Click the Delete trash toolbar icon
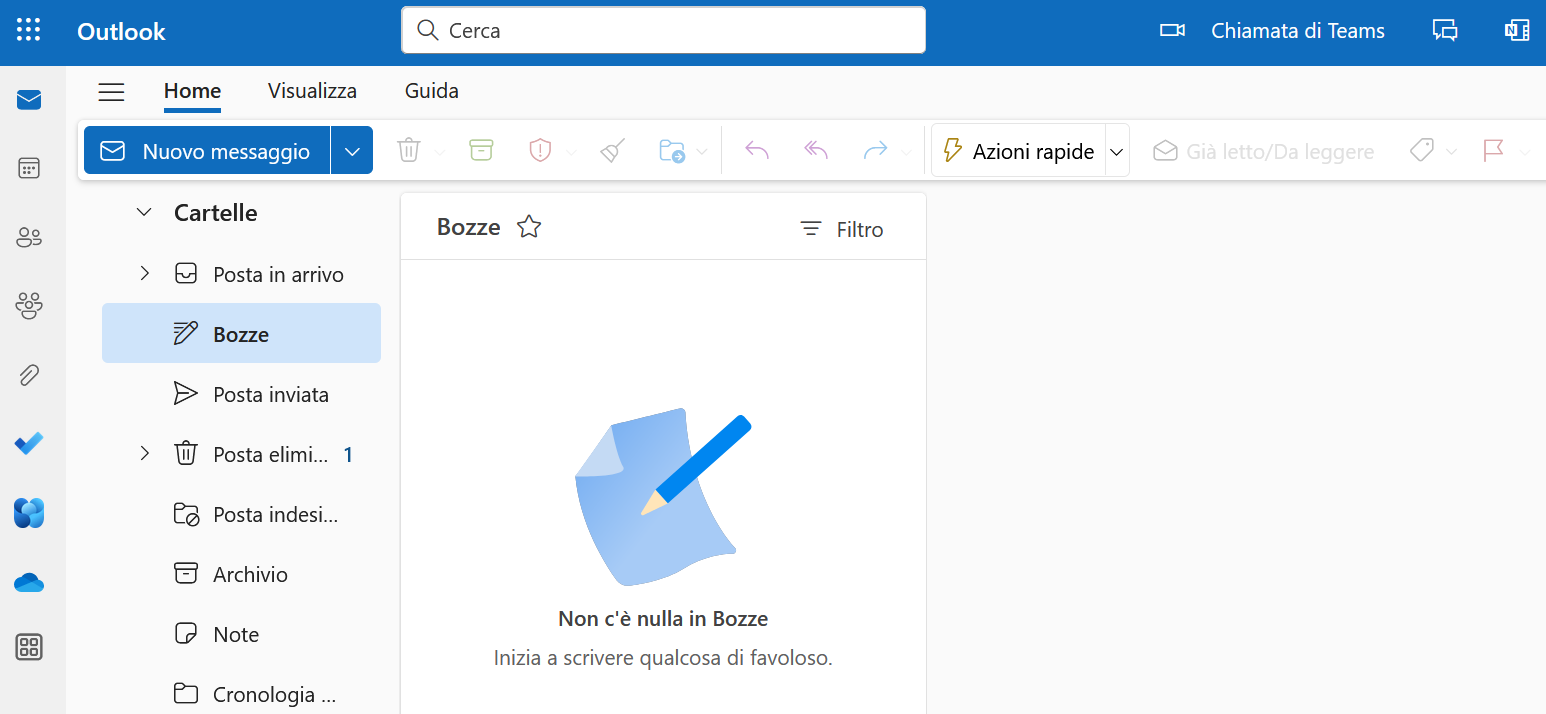 pos(409,151)
